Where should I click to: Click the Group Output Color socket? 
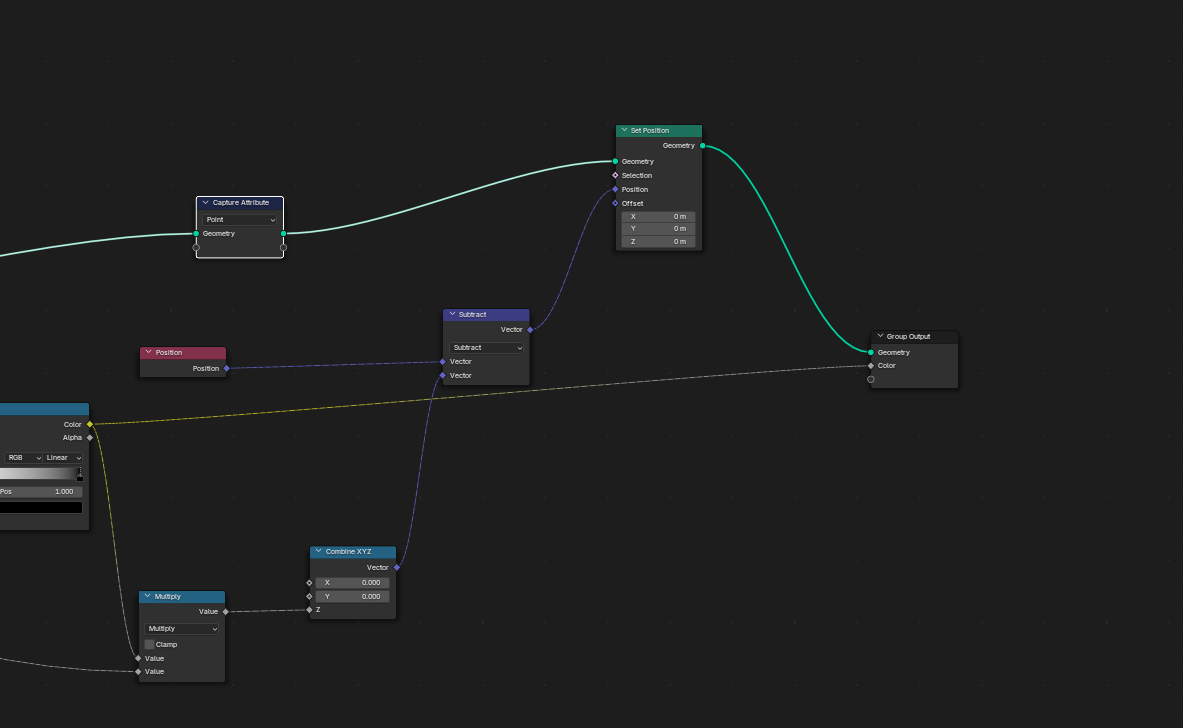tap(871, 366)
